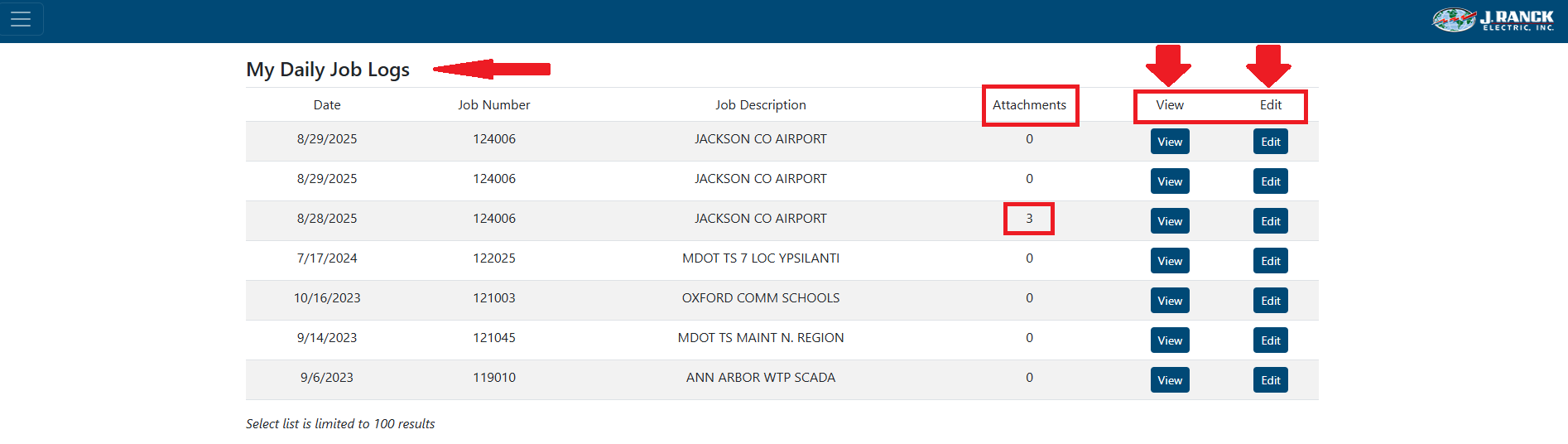Click the Date column header

click(x=327, y=105)
